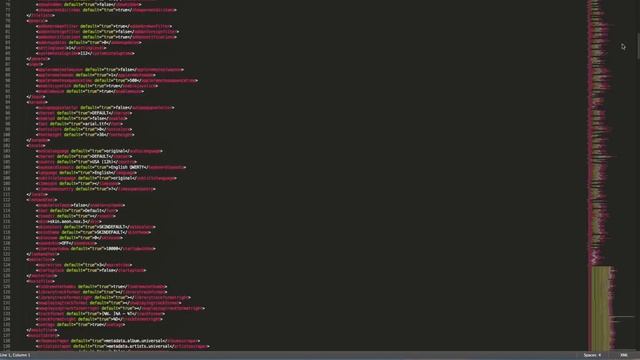
Task: Click the 500 value on line 90
Action: click(133, 80)
